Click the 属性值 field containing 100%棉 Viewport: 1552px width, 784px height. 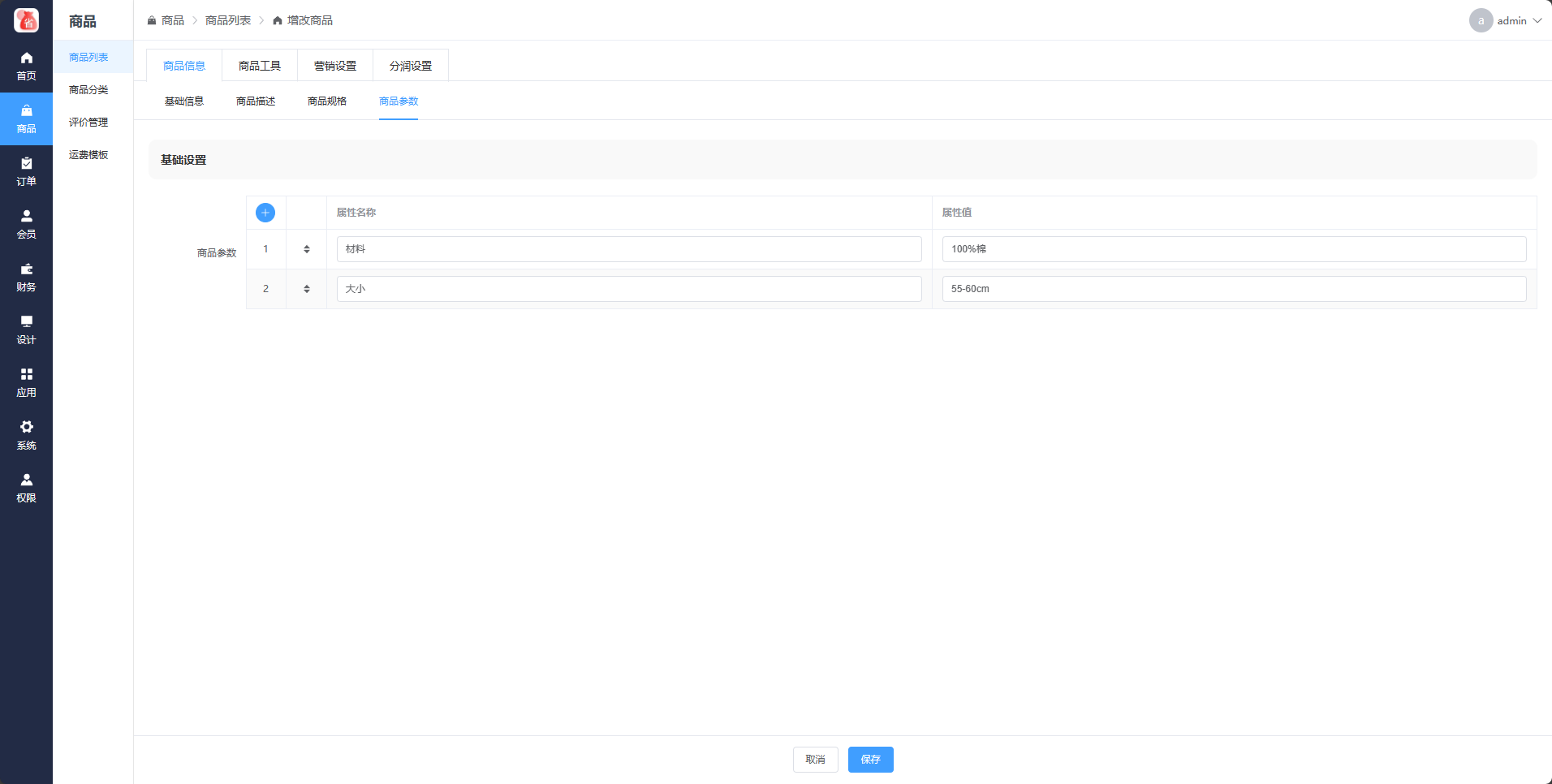[1234, 249]
